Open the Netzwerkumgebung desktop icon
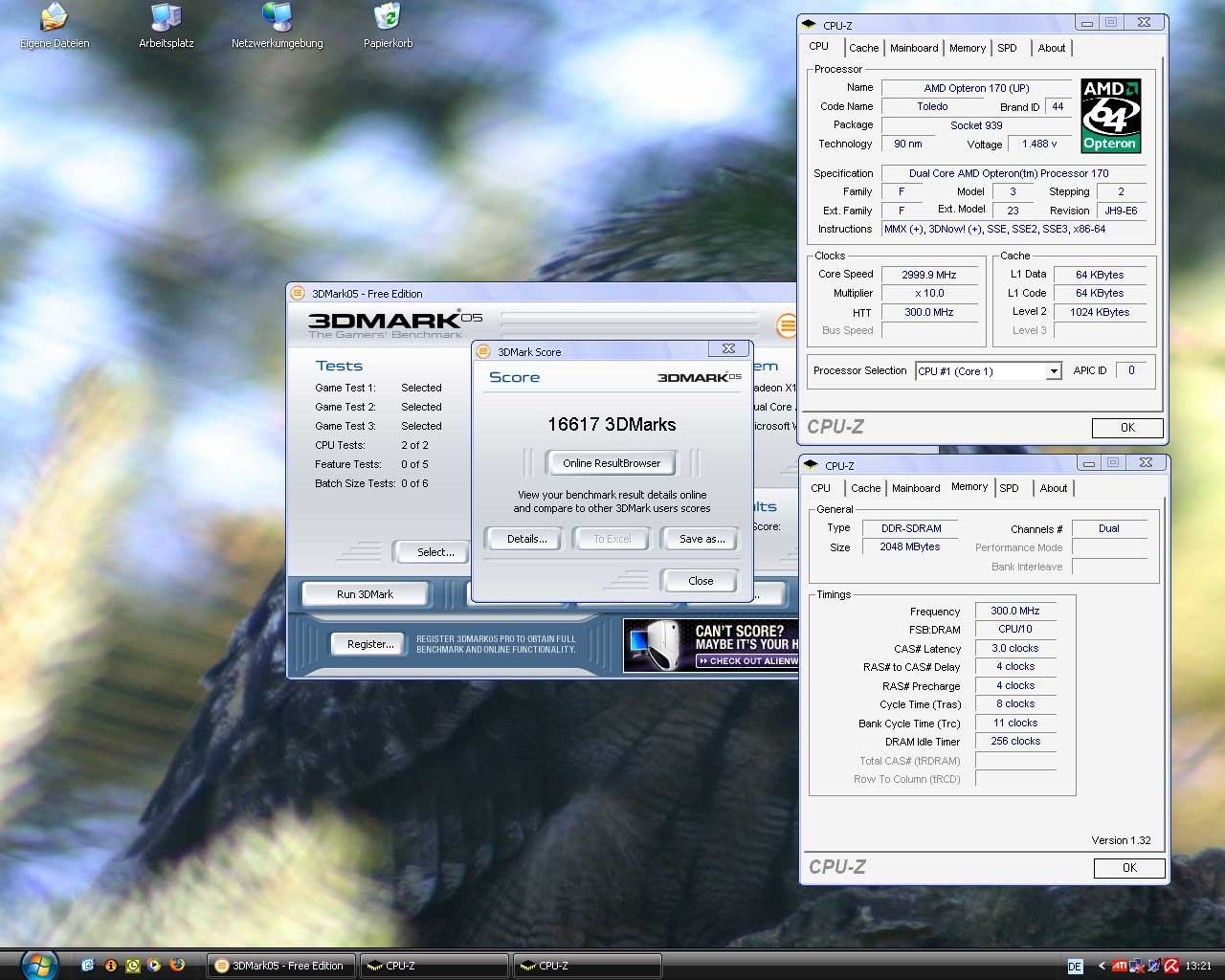 point(277,26)
